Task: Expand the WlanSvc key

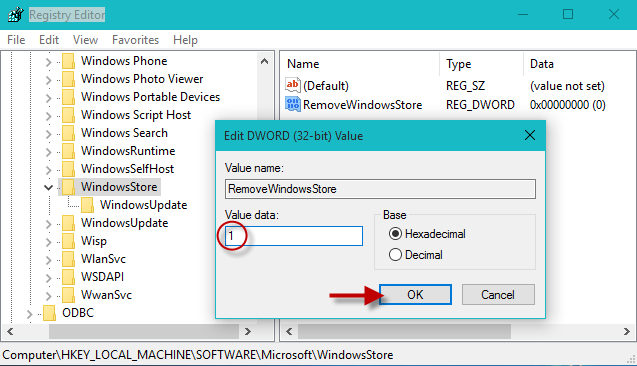Action: point(48,260)
